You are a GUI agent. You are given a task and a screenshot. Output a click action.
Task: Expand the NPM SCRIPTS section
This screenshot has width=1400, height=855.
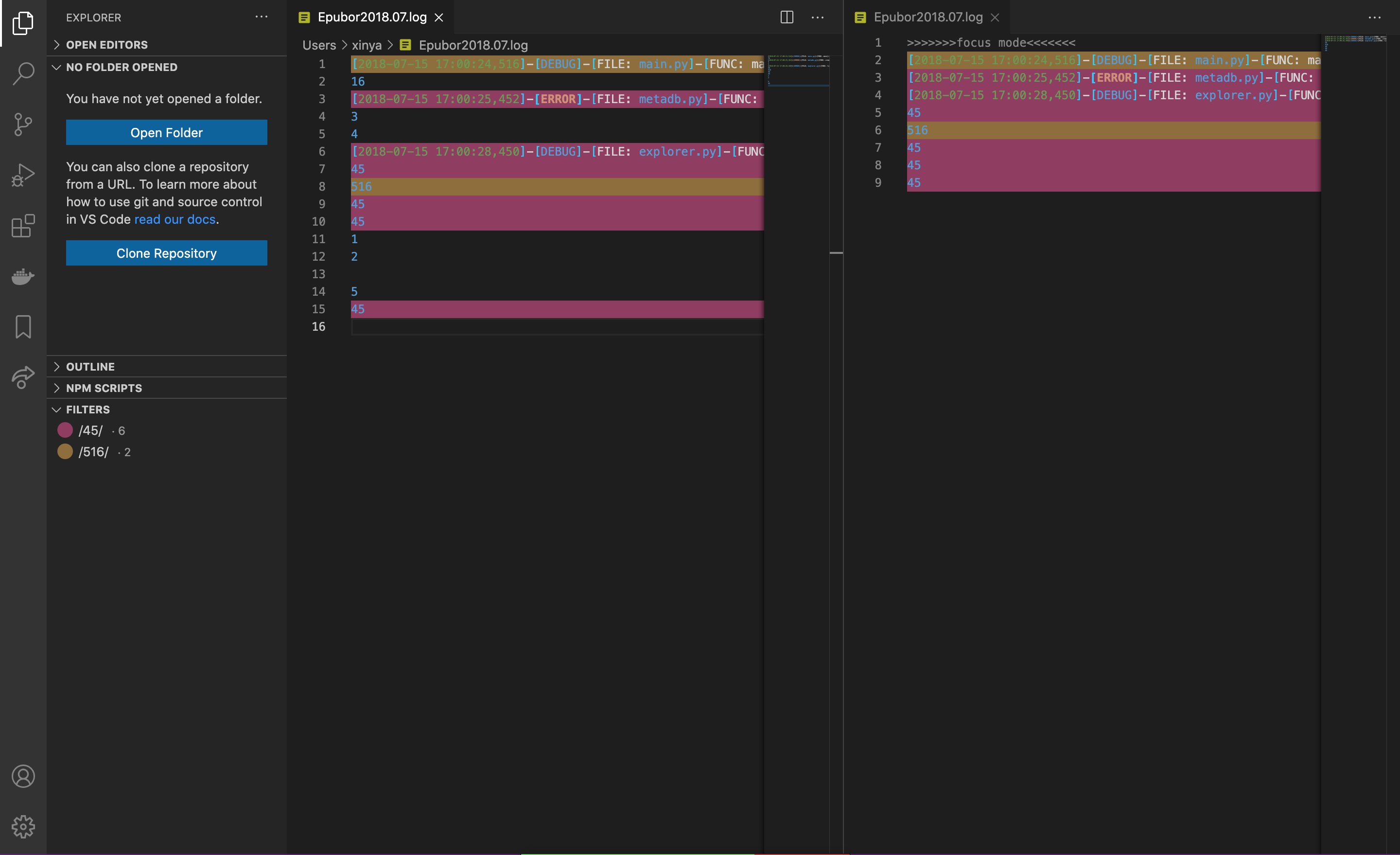tap(103, 388)
